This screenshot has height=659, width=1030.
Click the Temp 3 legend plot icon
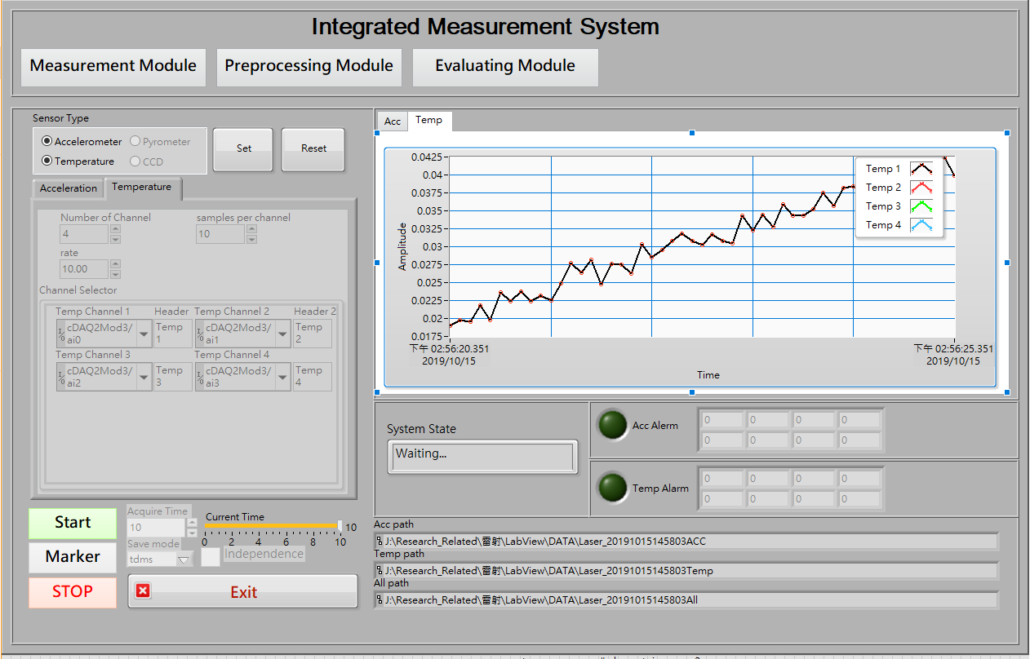pyautogui.click(x=921, y=207)
